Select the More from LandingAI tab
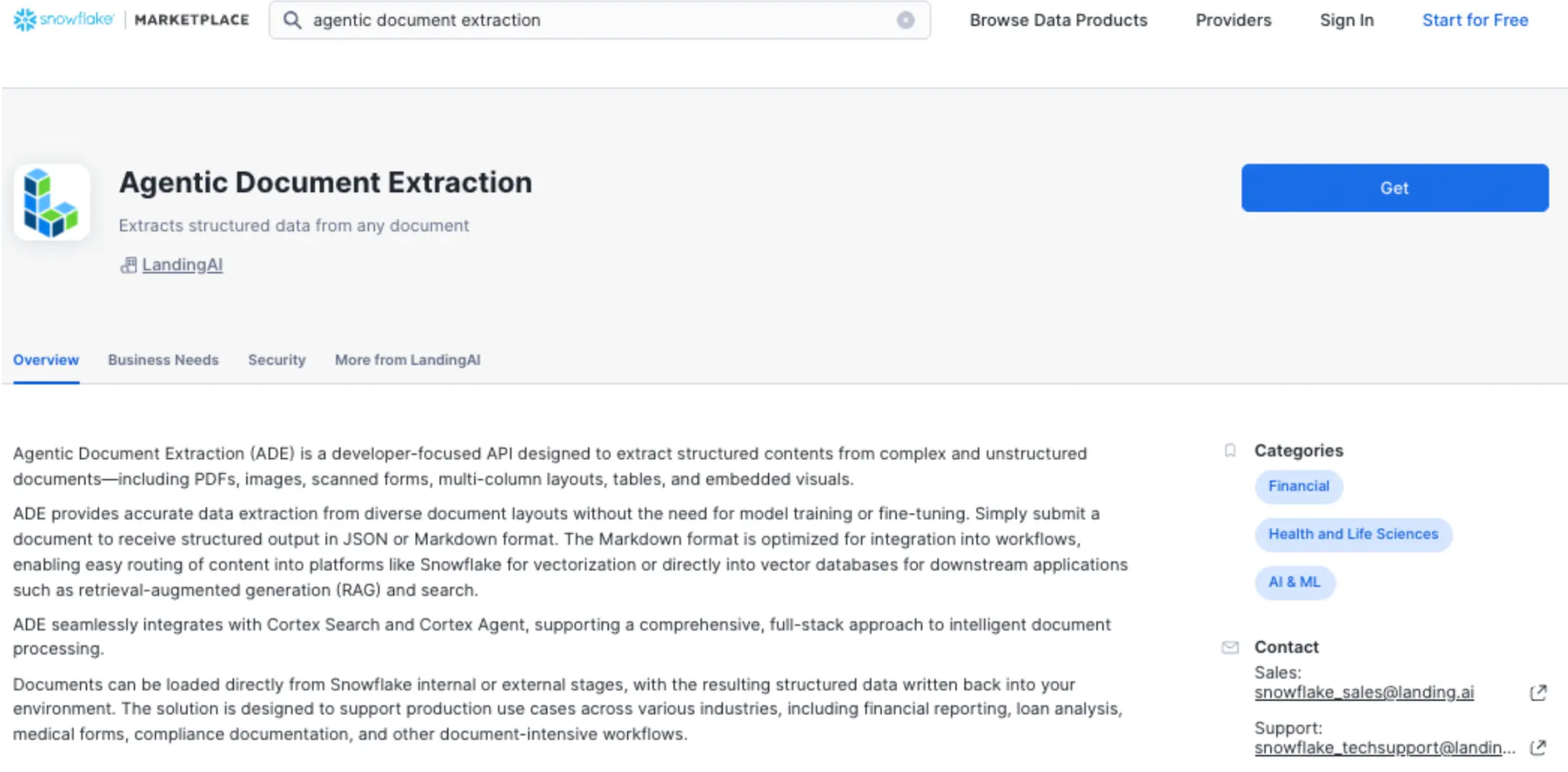This screenshot has width=1568, height=772. 407,360
